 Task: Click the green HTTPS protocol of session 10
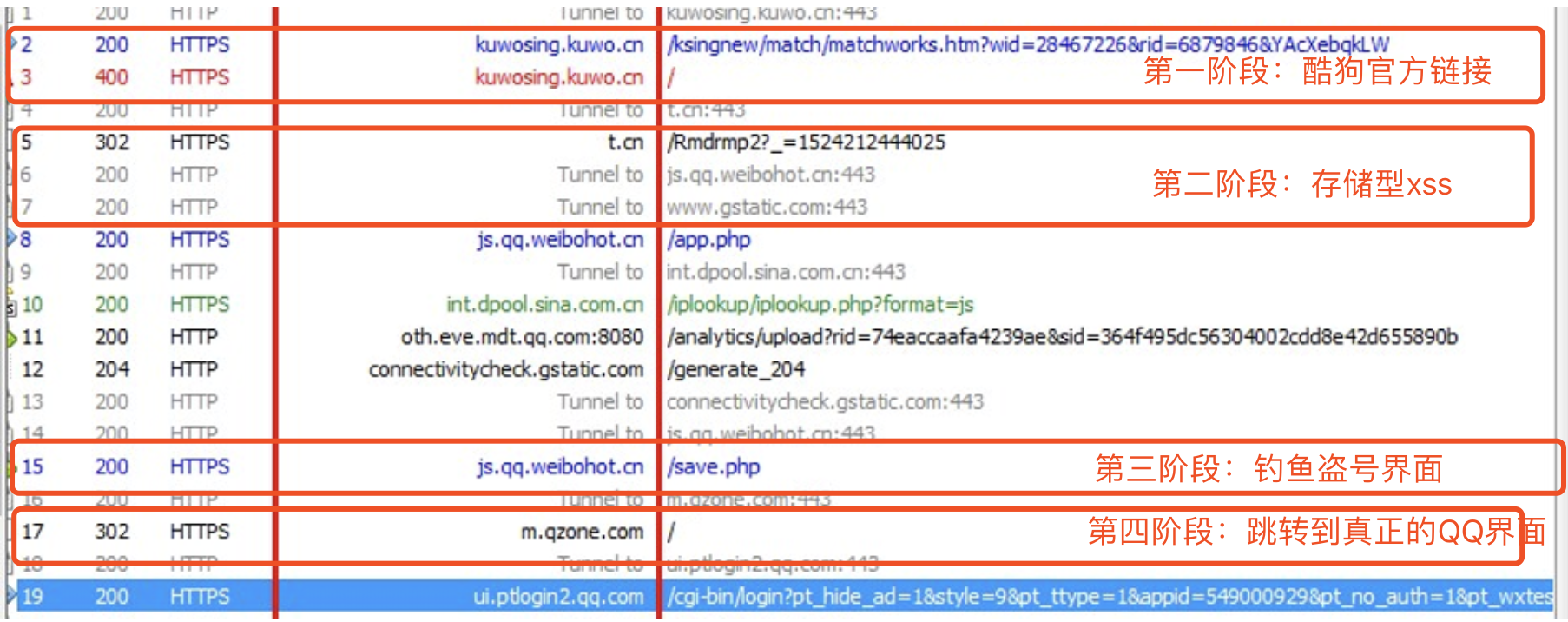click(x=200, y=305)
